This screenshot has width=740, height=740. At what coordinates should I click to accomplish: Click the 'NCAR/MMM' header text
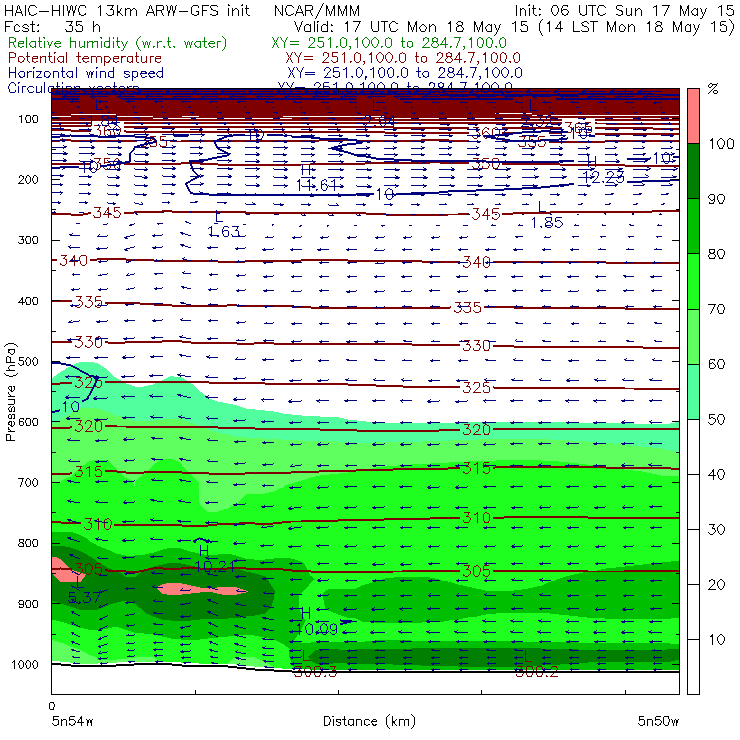click(x=317, y=10)
